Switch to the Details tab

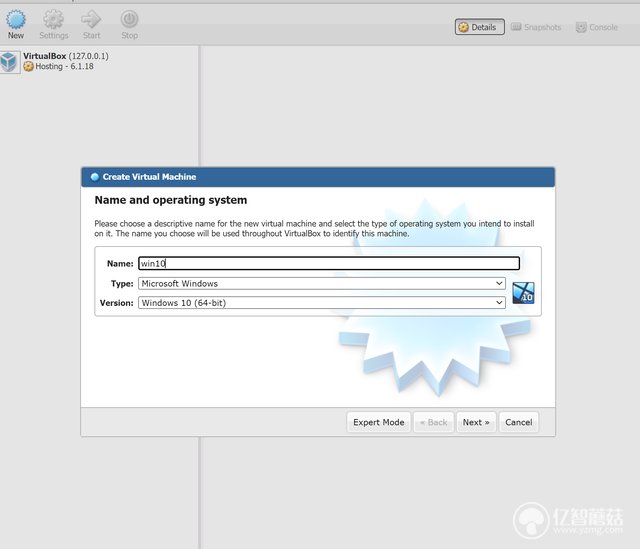point(480,27)
